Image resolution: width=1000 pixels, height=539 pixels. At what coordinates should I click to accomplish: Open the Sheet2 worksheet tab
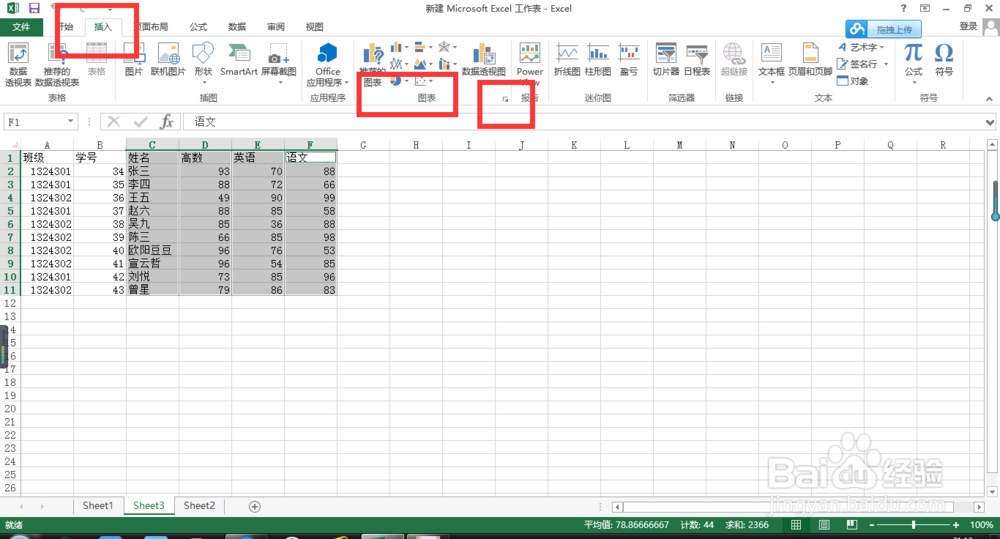[x=199, y=506]
